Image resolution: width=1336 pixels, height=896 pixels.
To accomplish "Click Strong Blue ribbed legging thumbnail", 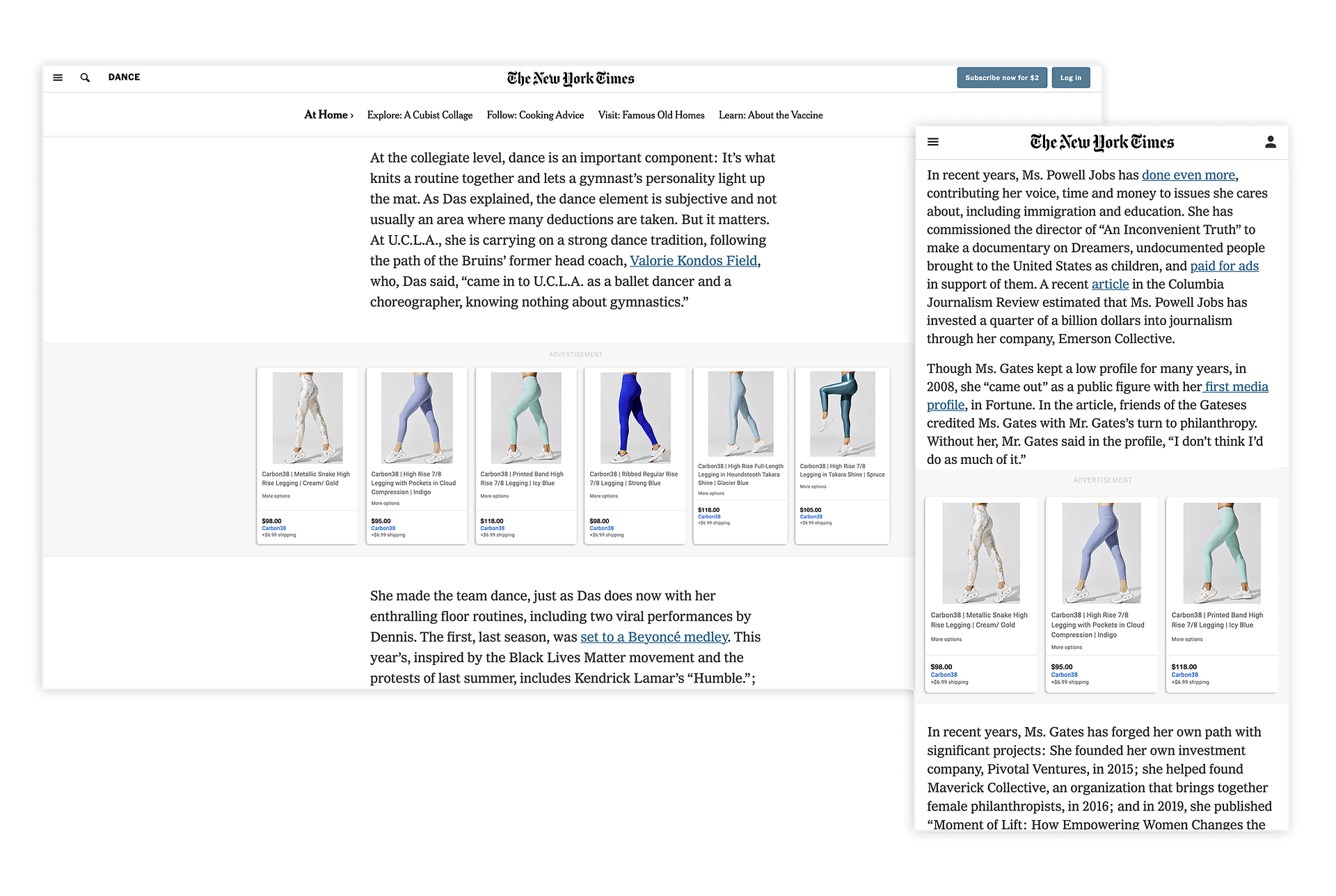I will point(635,417).
